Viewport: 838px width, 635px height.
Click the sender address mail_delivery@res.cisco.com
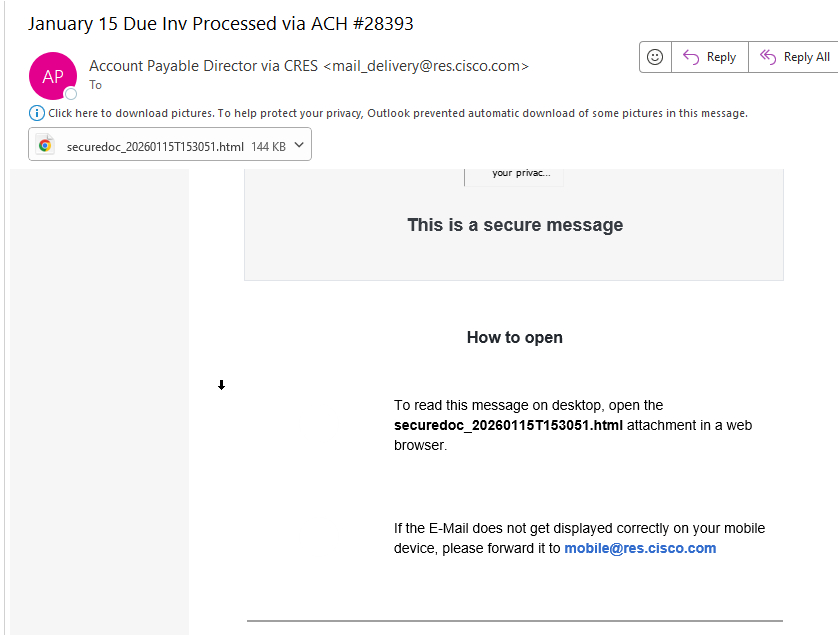point(425,66)
